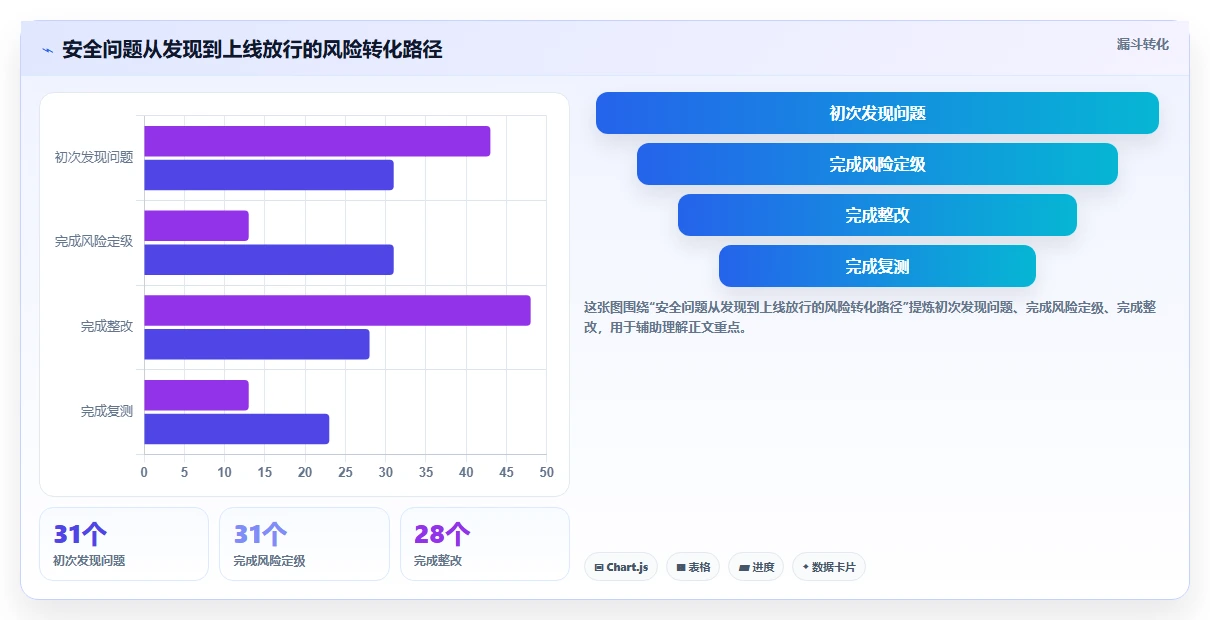Select the 完成复测 funnel stage

point(877,266)
